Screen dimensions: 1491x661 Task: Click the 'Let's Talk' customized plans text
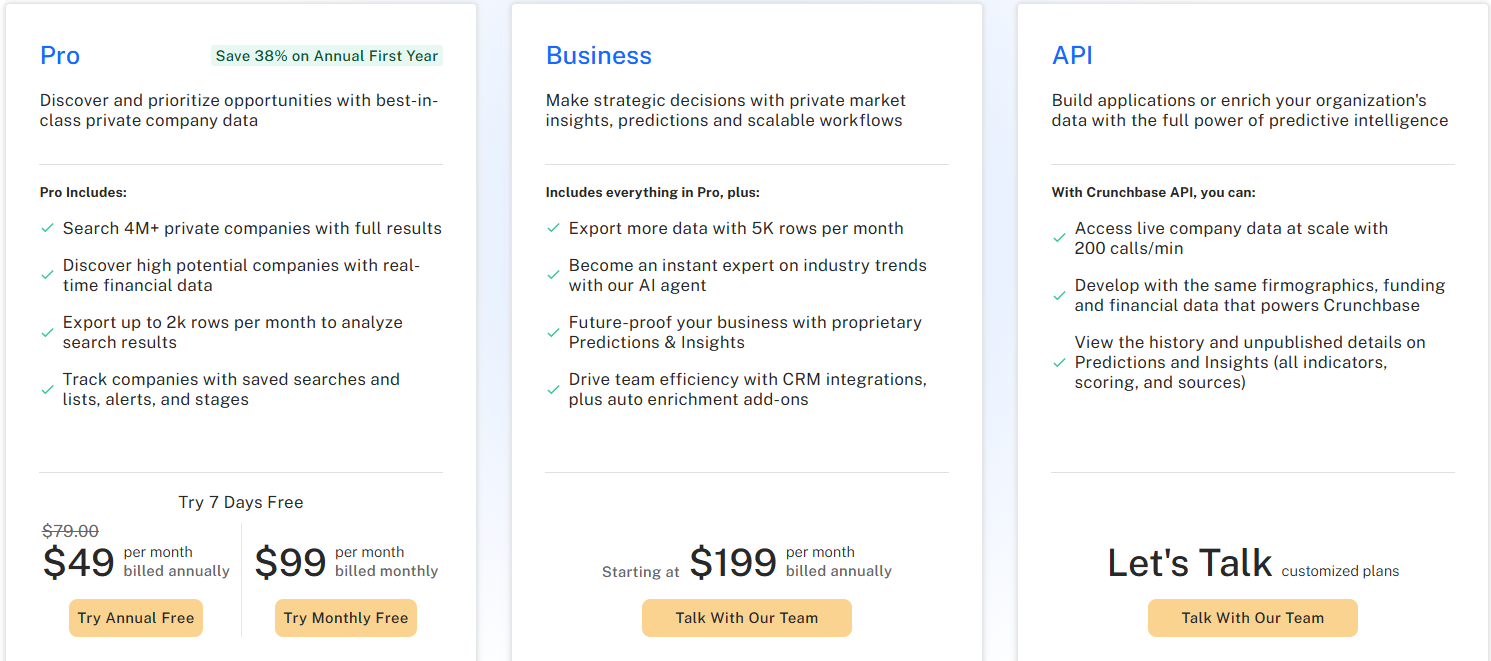point(1189,563)
